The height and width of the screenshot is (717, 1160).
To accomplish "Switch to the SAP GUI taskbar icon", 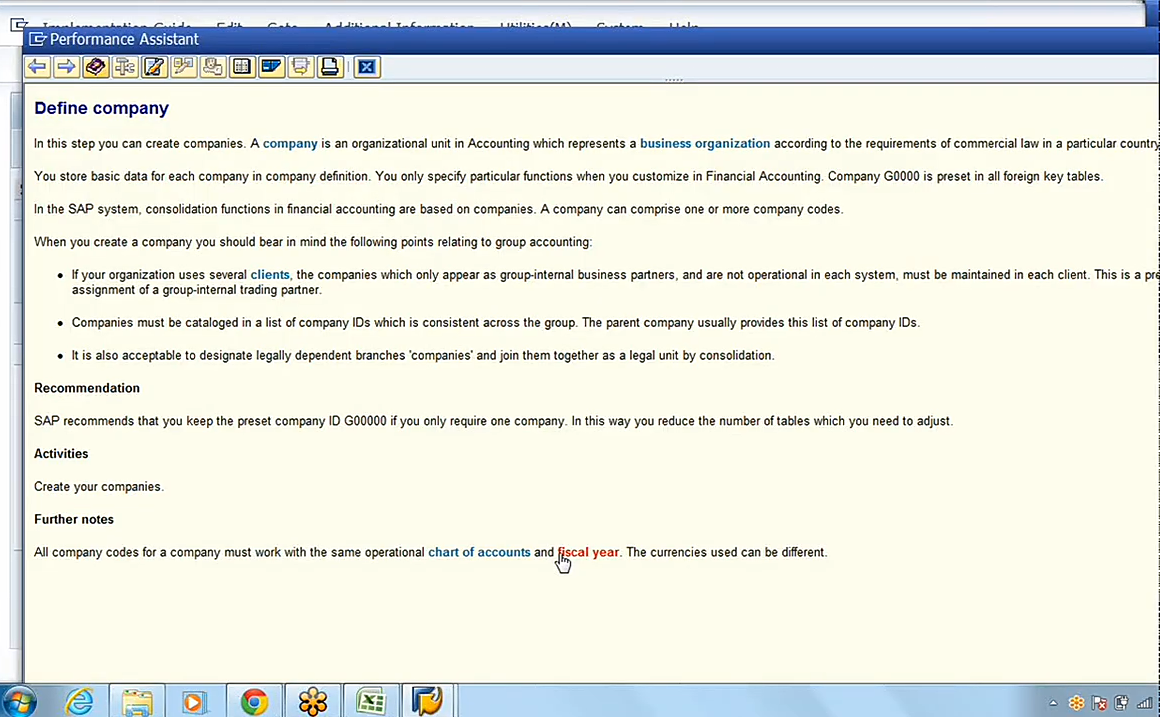I will tap(427, 701).
